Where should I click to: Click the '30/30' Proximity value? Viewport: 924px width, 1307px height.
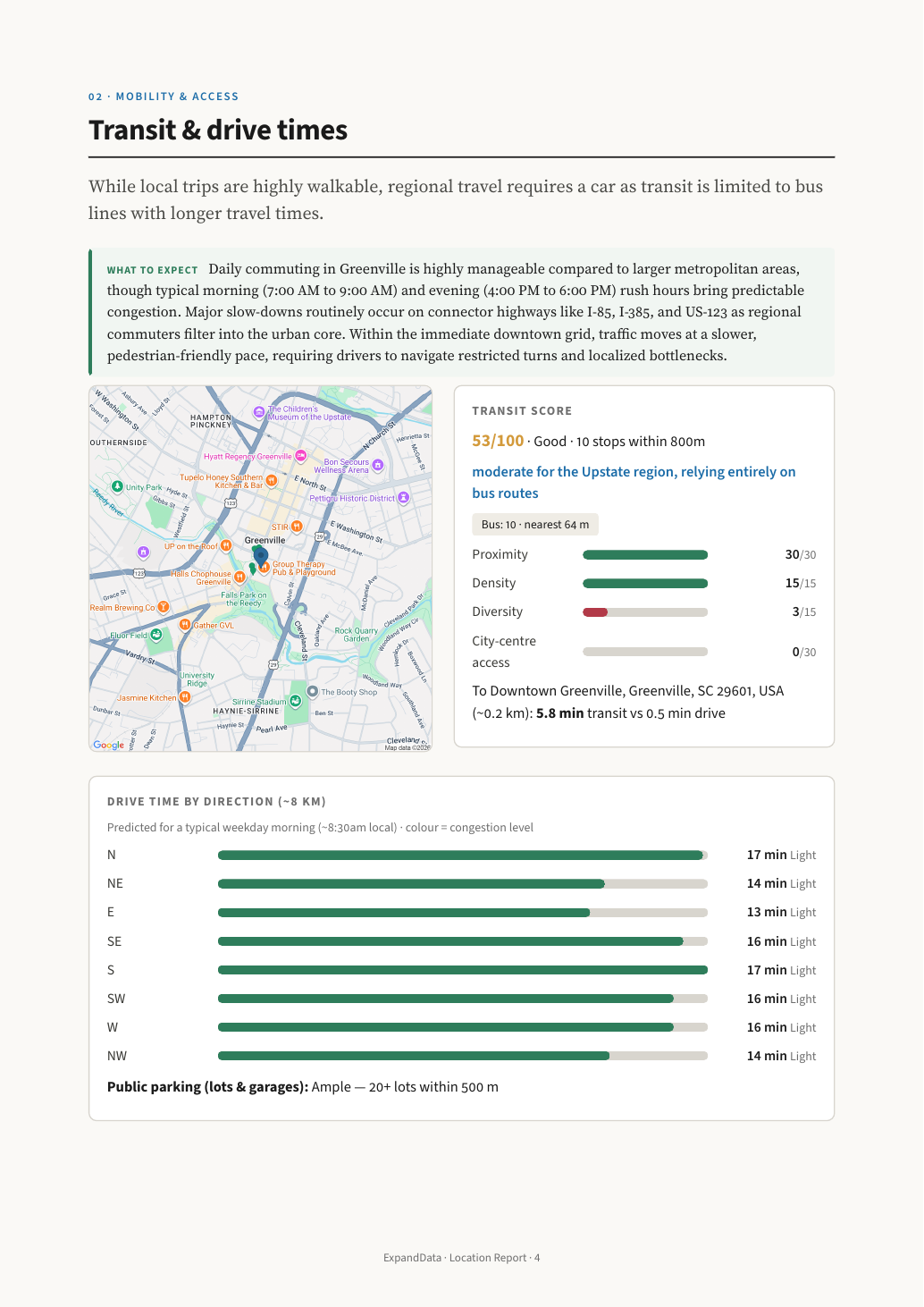tap(801, 555)
